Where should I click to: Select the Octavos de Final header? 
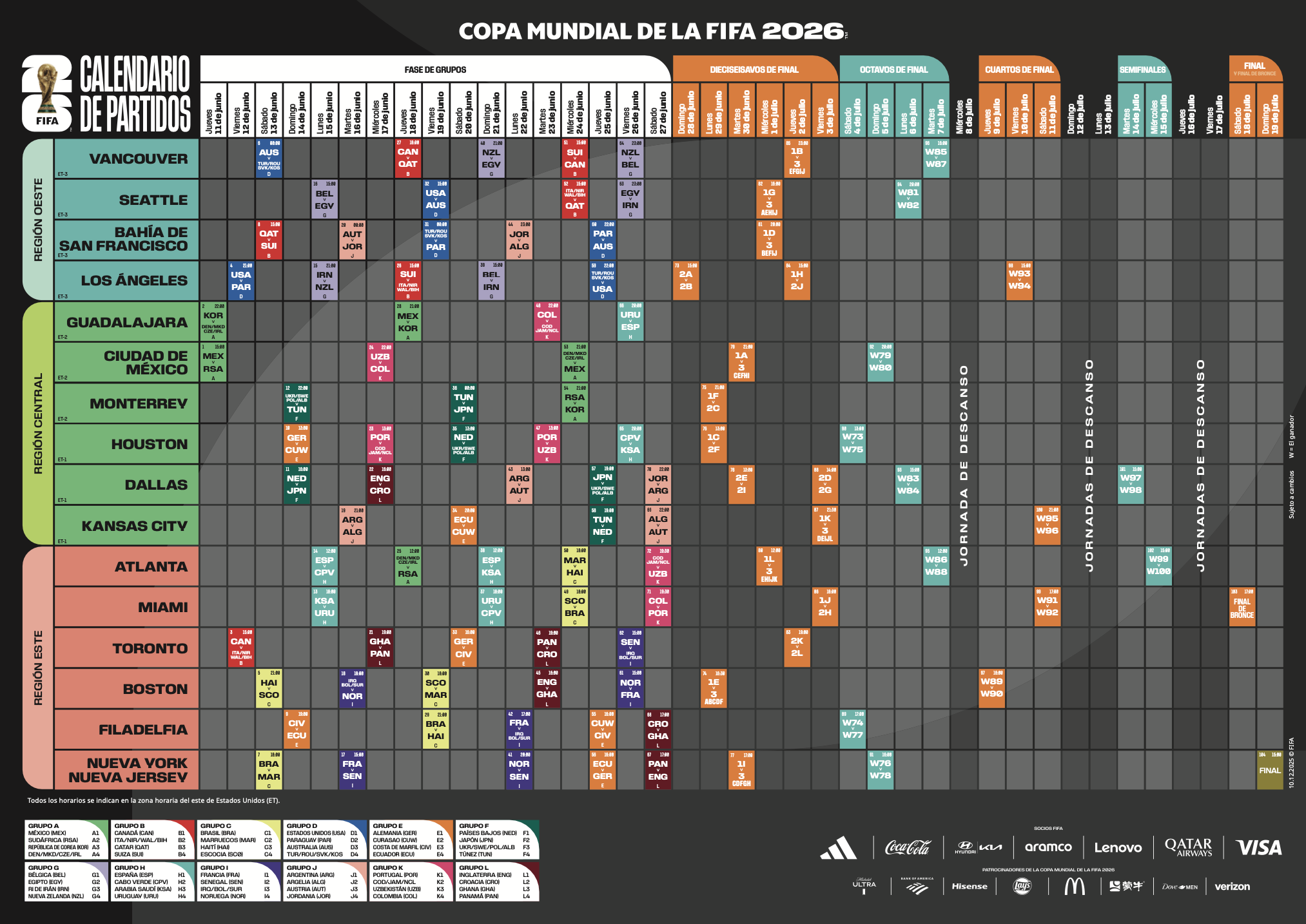(893, 70)
